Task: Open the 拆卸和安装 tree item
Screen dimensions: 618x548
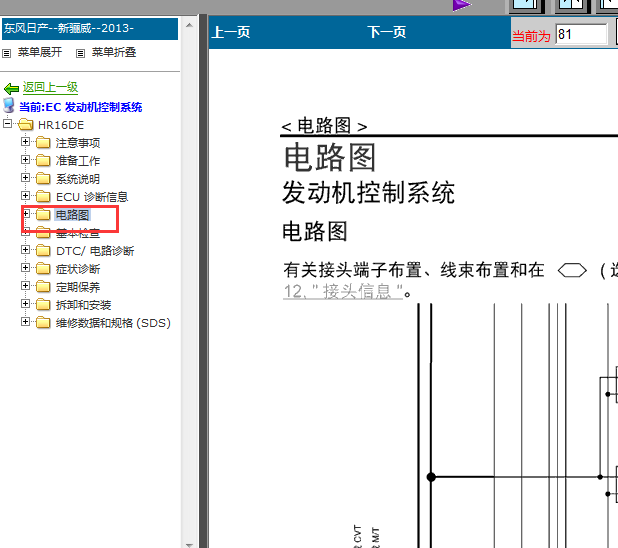Action: pyautogui.click(x=83, y=305)
